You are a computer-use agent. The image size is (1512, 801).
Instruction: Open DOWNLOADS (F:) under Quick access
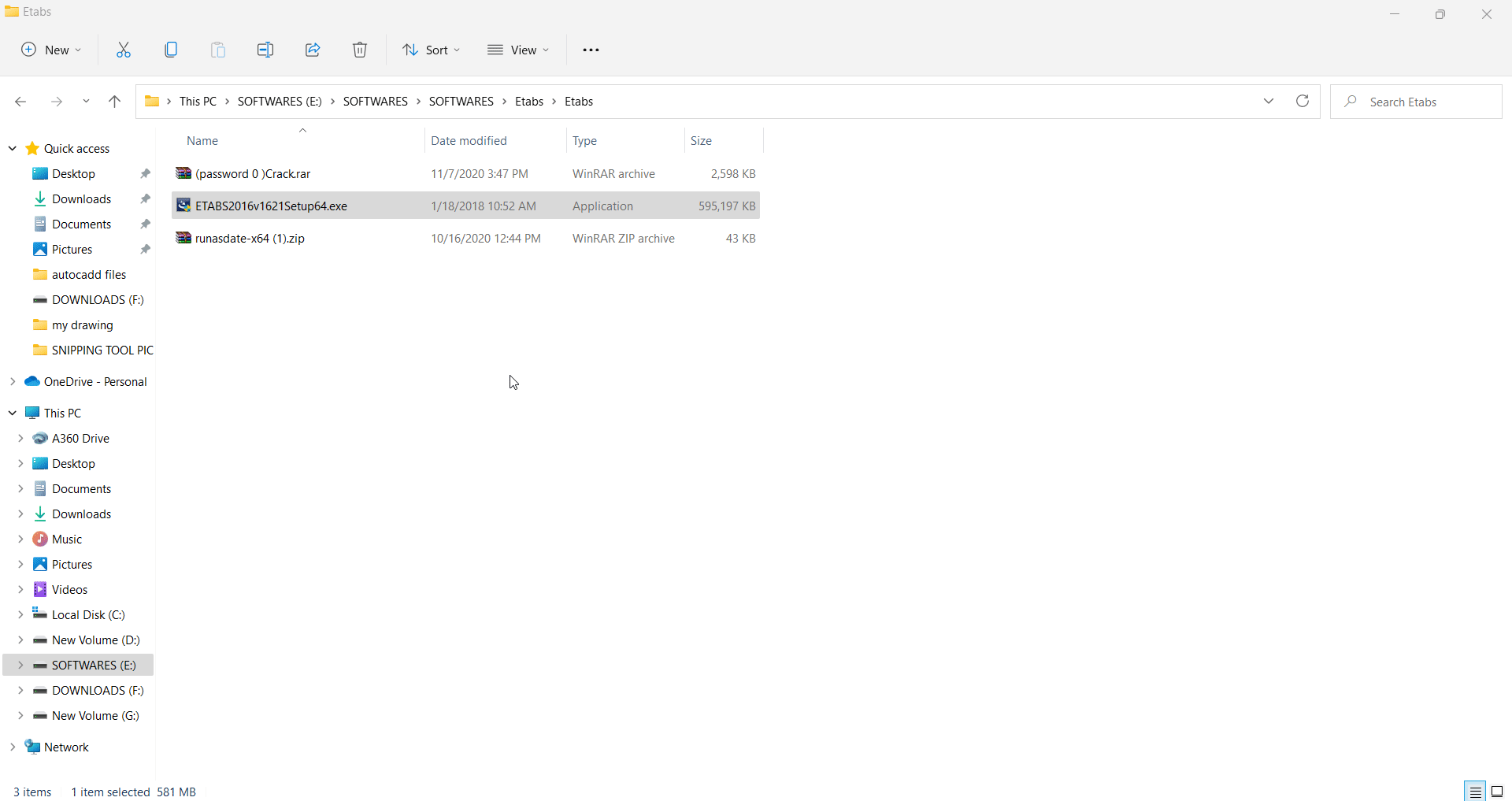pos(98,299)
